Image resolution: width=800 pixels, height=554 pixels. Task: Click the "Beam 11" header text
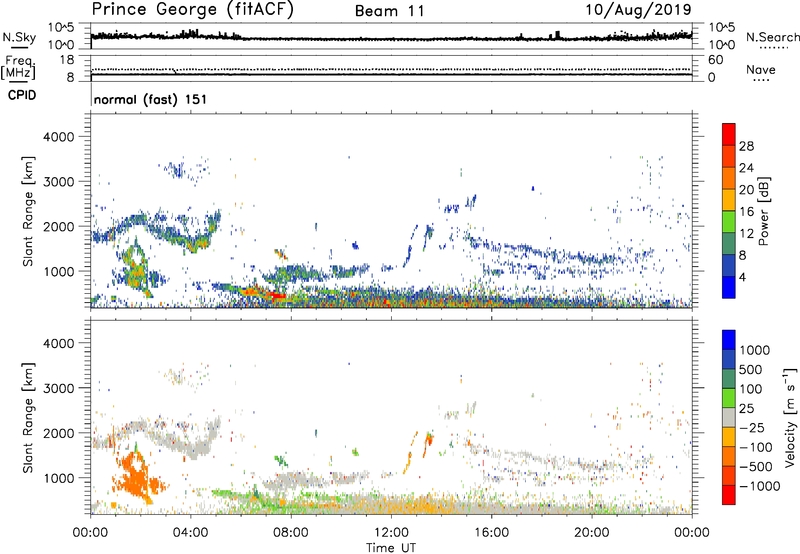[390, 11]
